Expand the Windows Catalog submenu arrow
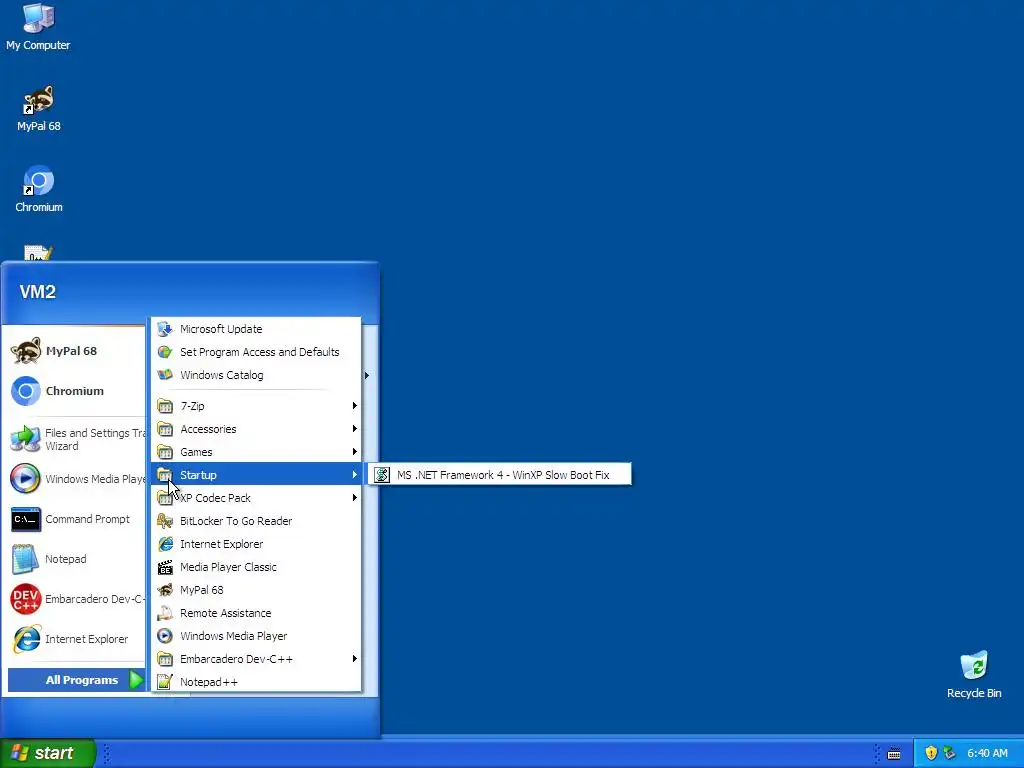The image size is (1024, 768). click(366, 375)
